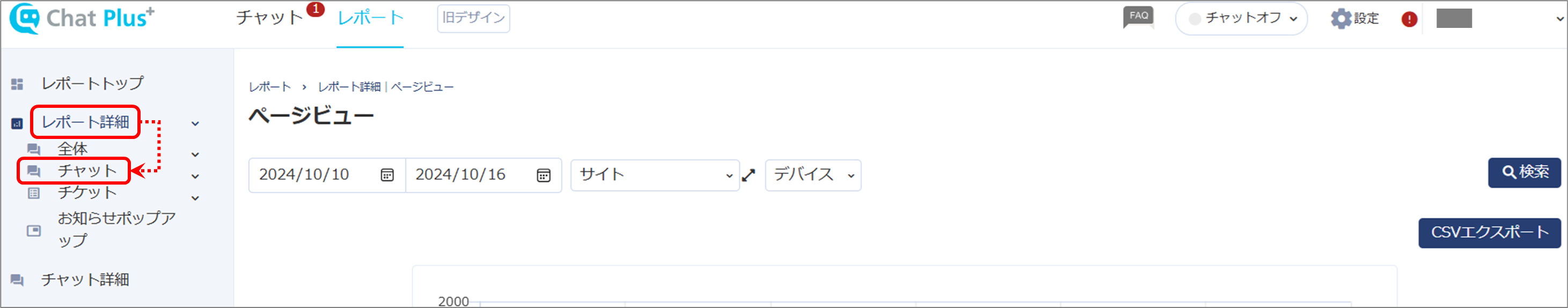
Task: Click the expand arrows icon beside サイト
Action: point(749,175)
